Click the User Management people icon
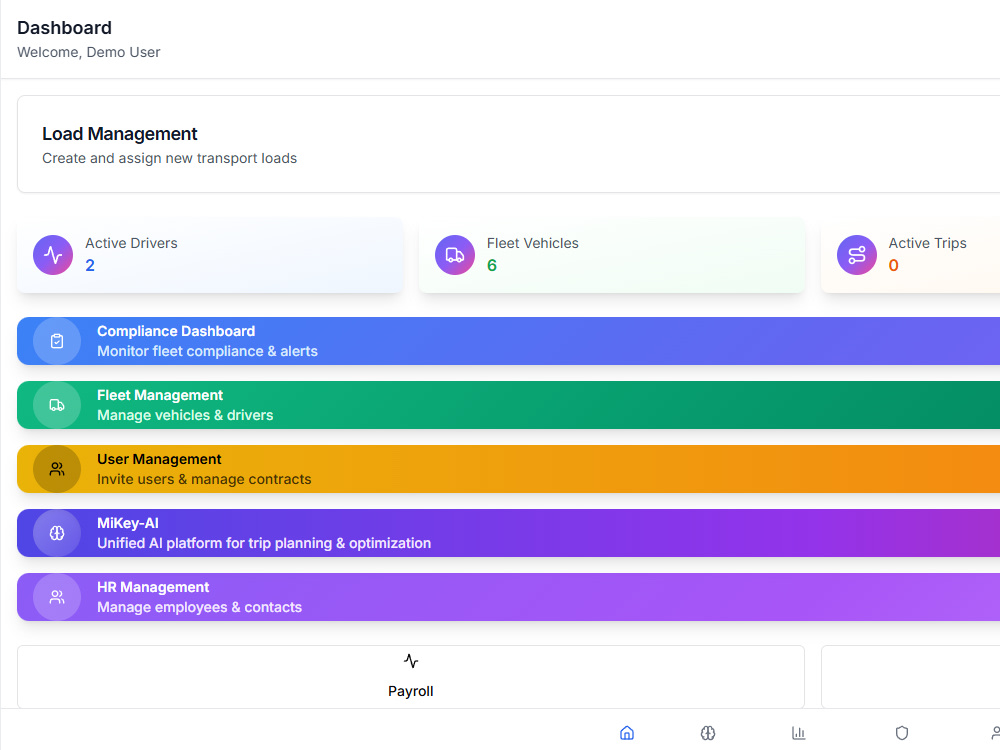Viewport: 1000px width, 750px height. tap(57, 469)
